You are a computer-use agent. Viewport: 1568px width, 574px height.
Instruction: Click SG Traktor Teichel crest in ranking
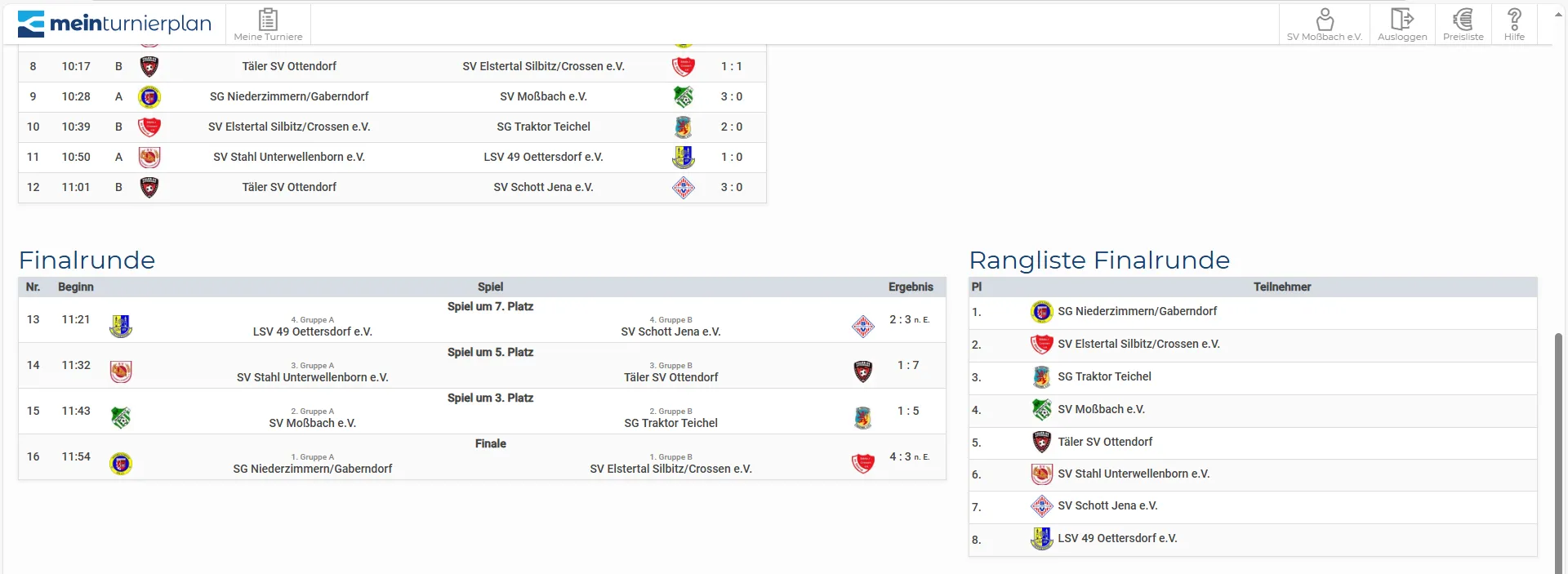click(1041, 377)
